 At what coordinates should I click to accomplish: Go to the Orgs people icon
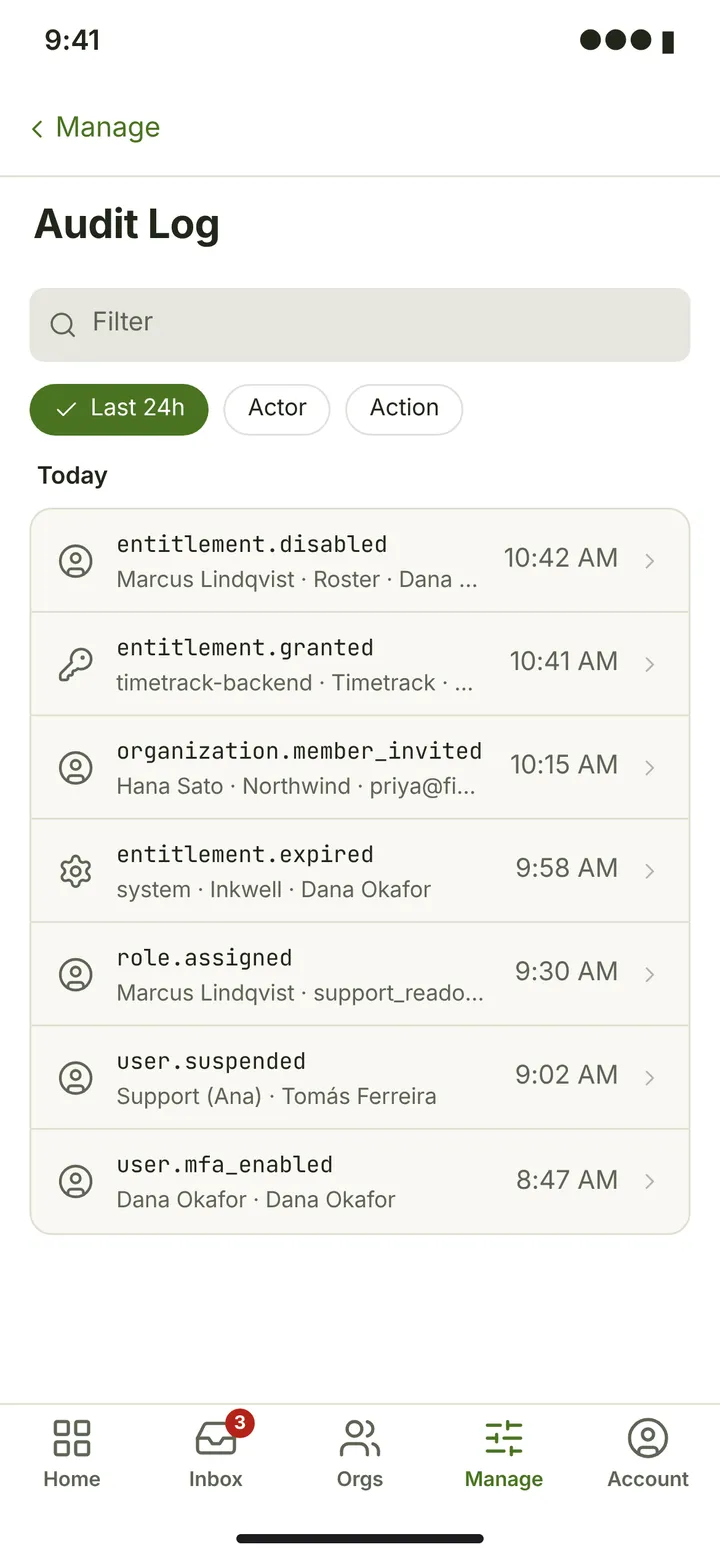360,1438
